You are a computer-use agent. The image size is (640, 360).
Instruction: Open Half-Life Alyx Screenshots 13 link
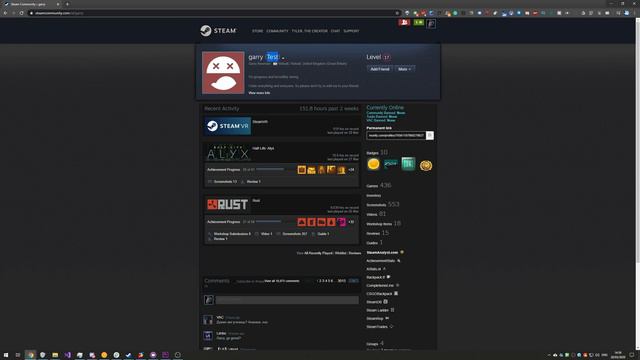[225, 182]
